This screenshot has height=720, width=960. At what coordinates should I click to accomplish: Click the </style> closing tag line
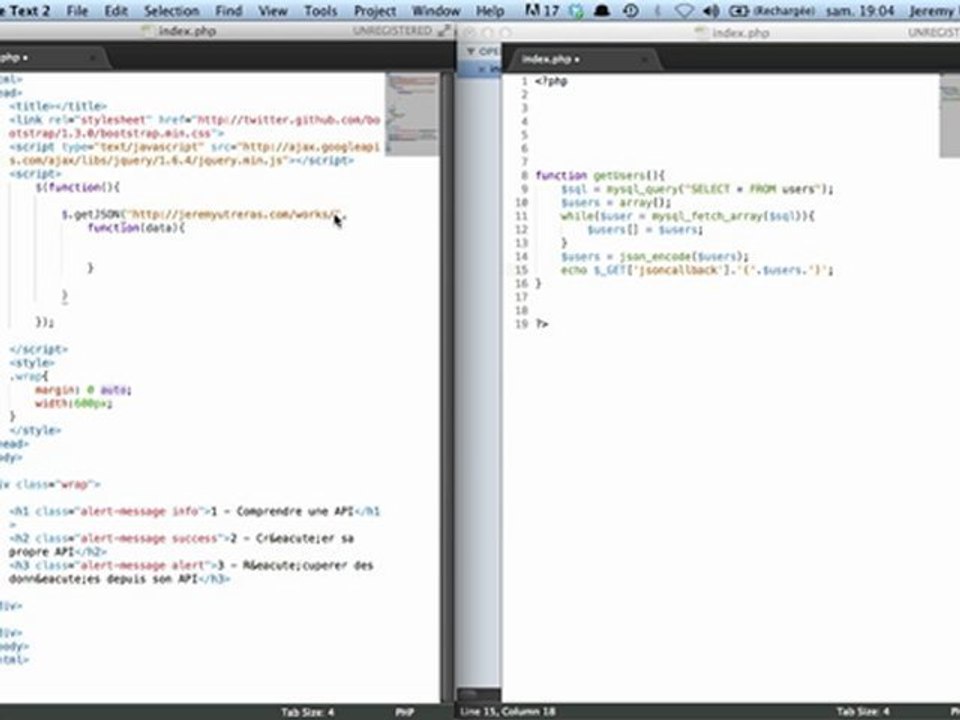click(x=35, y=430)
